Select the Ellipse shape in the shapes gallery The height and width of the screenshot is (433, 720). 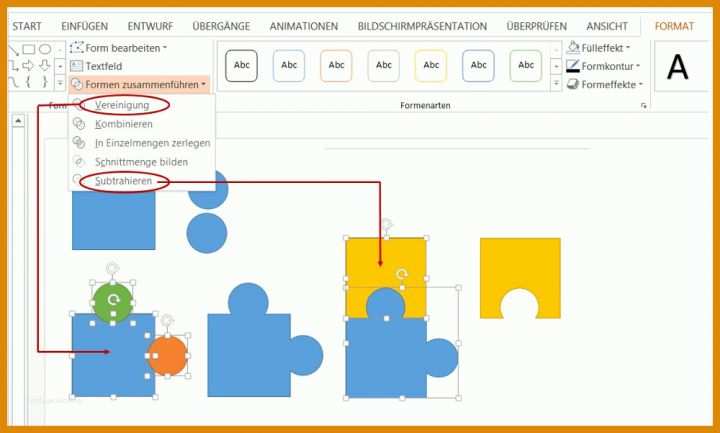pyautogui.click(x=45, y=49)
